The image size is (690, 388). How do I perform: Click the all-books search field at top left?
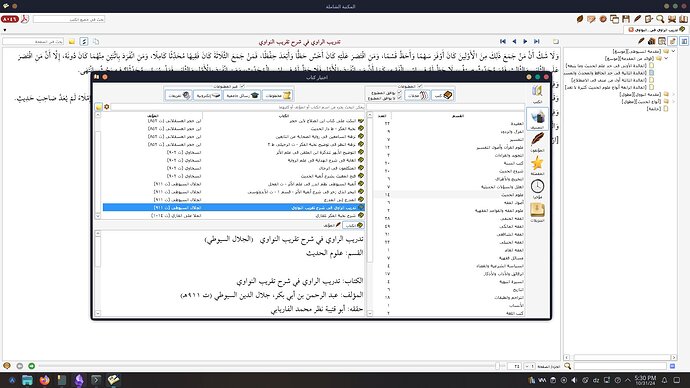tap(69, 19)
